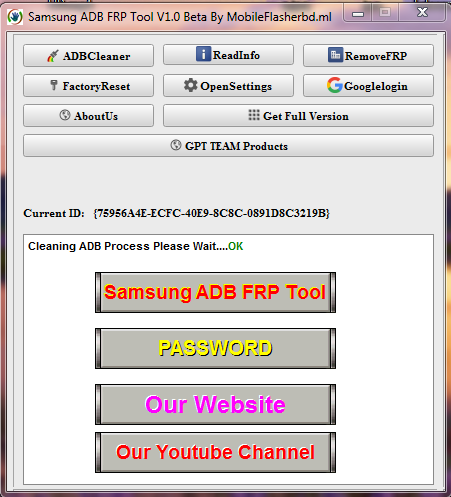
Task: Select the Current ID GUID text
Action: click(212, 213)
